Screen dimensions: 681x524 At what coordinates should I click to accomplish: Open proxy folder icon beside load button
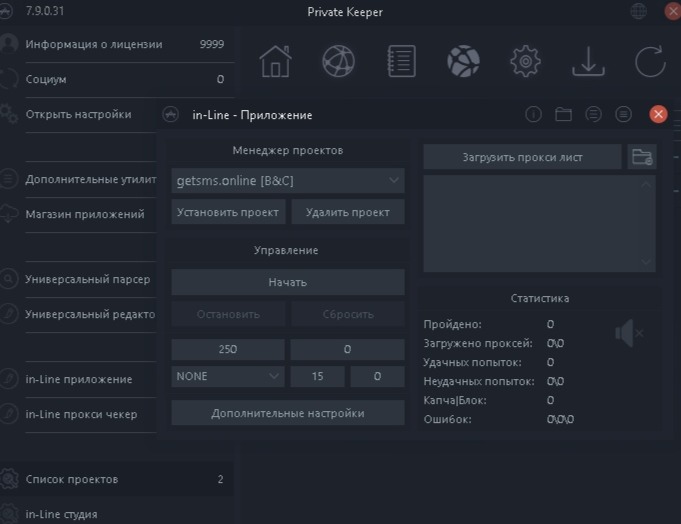[x=641, y=157]
